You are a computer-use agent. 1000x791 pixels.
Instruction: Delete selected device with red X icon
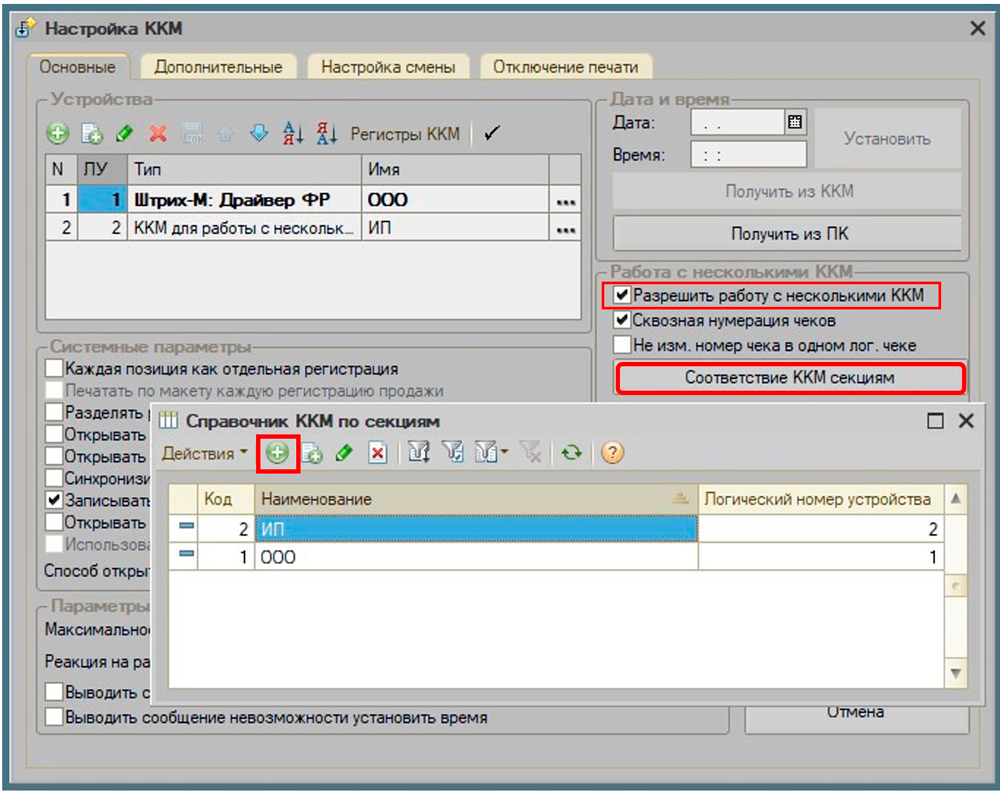point(158,133)
